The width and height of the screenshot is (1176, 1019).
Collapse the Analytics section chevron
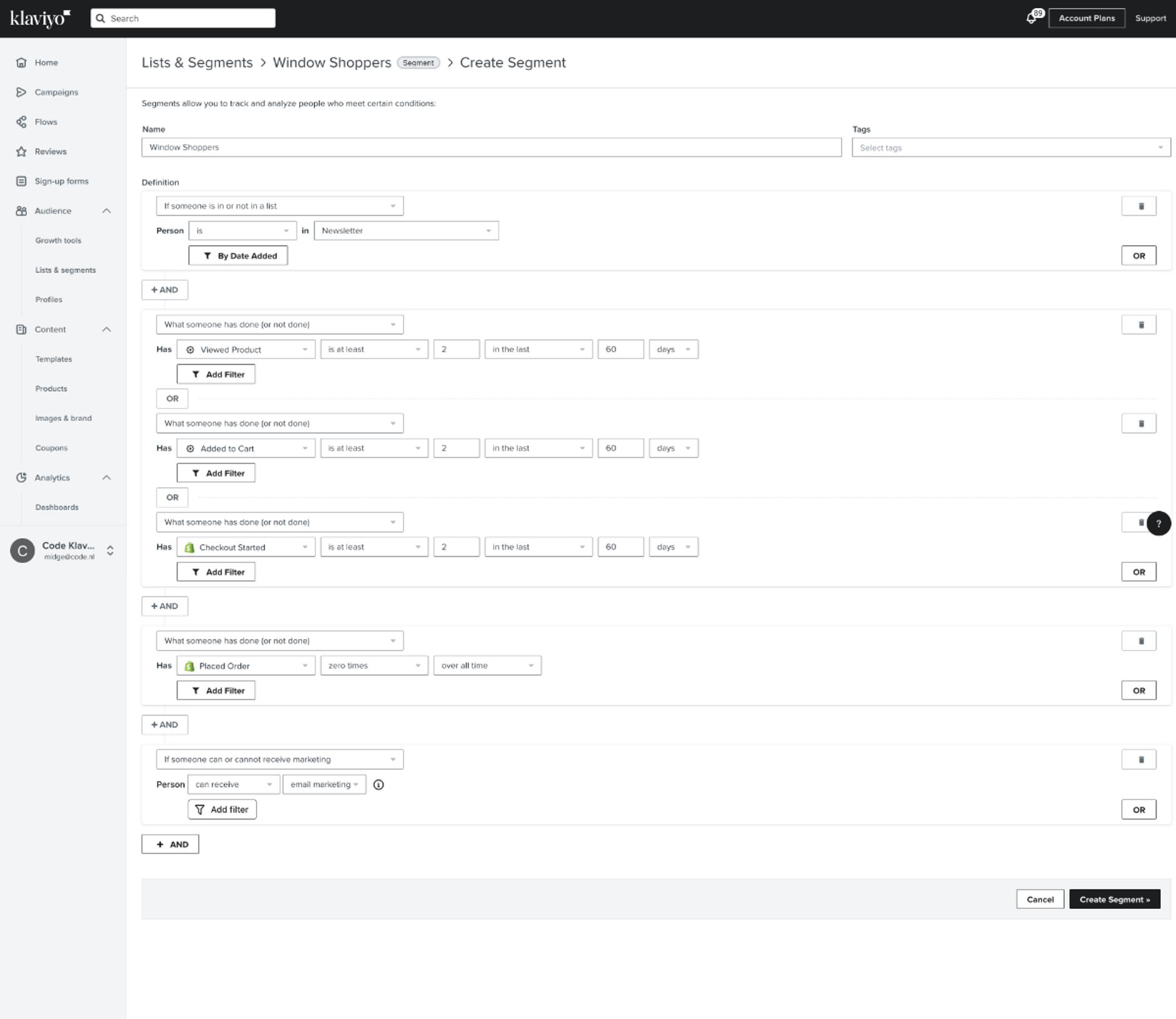[x=106, y=478]
